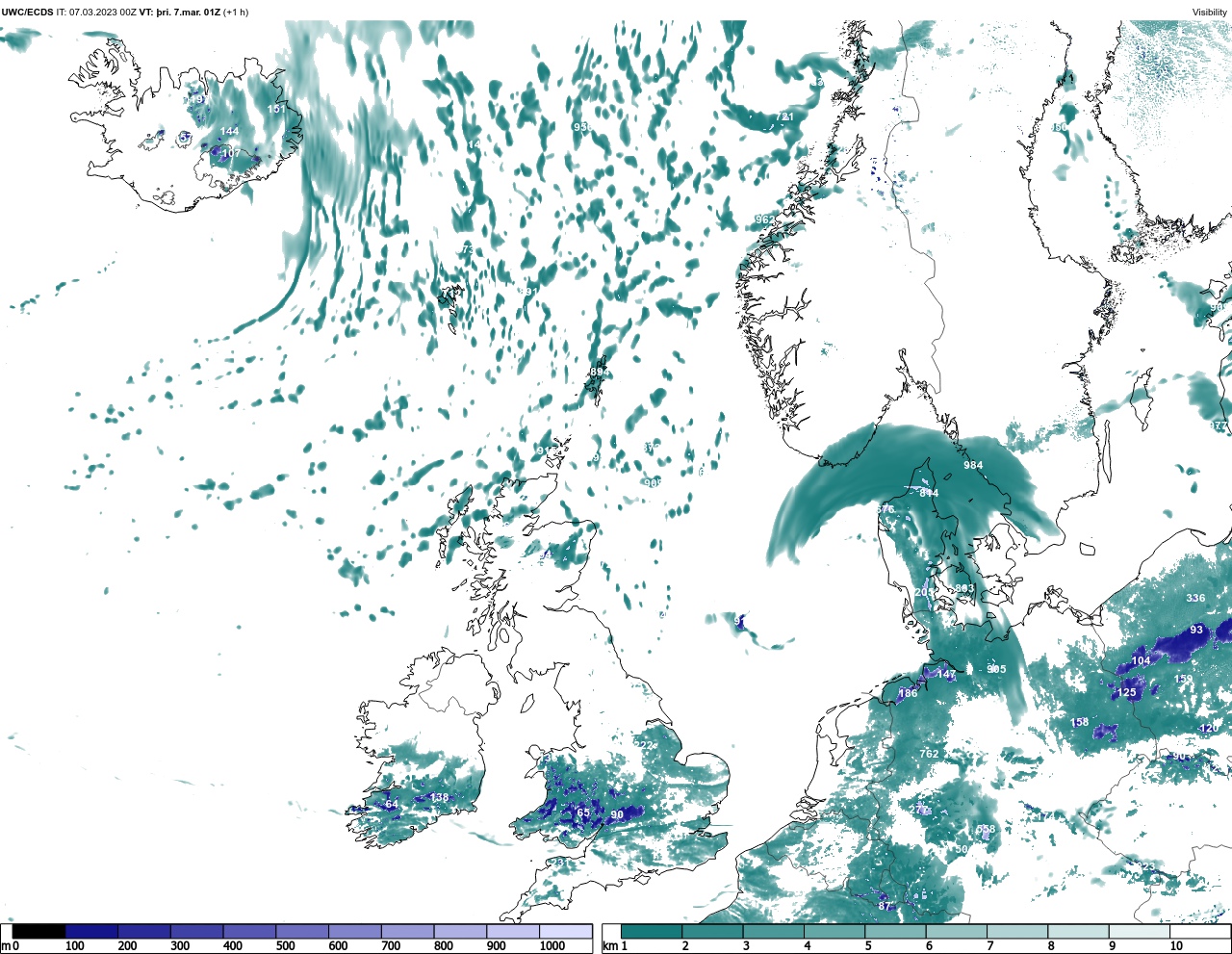Image resolution: width=1232 pixels, height=954 pixels.
Task: Click the '107' visibility value in southern Iceland
Action: [231, 153]
